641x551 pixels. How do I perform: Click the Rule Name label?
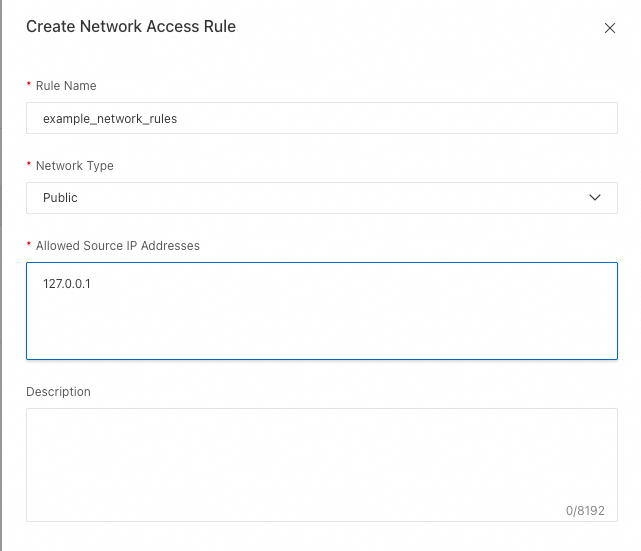(66, 86)
